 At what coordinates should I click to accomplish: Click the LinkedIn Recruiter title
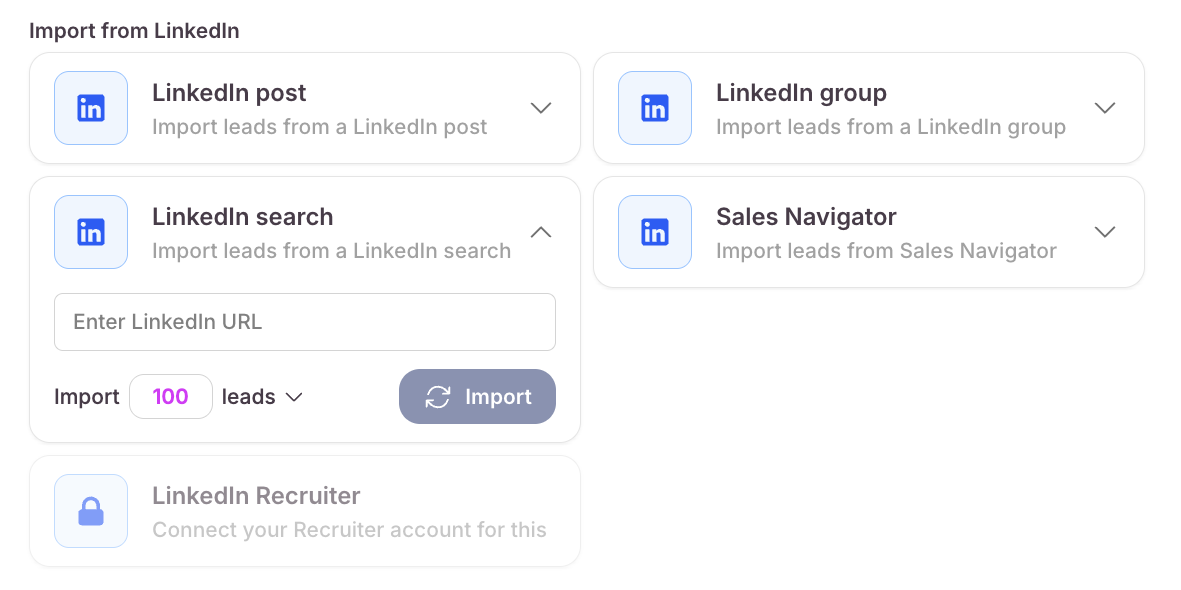click(256, 496)
